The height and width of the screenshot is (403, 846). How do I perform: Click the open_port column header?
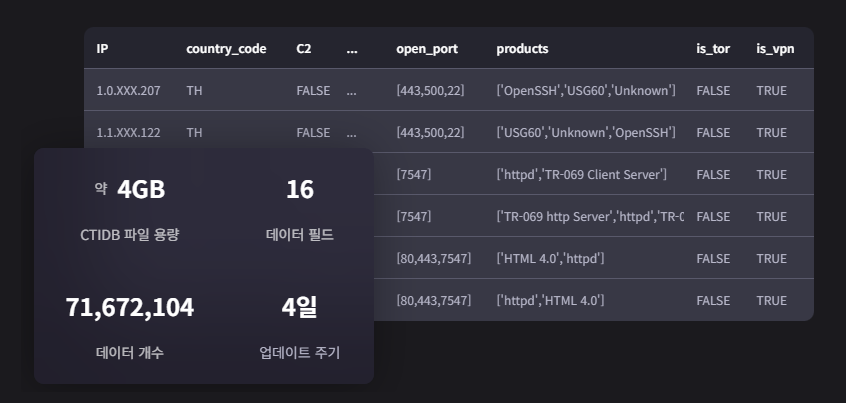[426, 49]
